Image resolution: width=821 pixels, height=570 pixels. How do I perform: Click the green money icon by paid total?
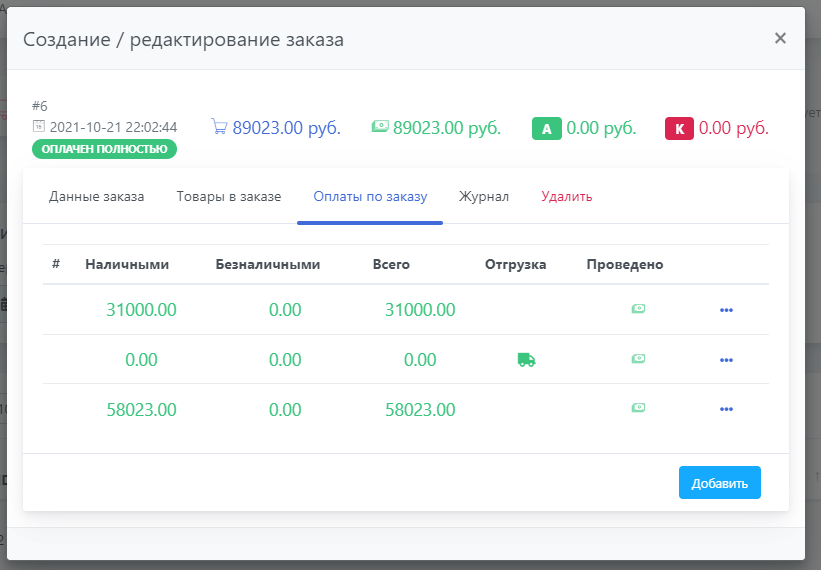click(x=380, y=127)
